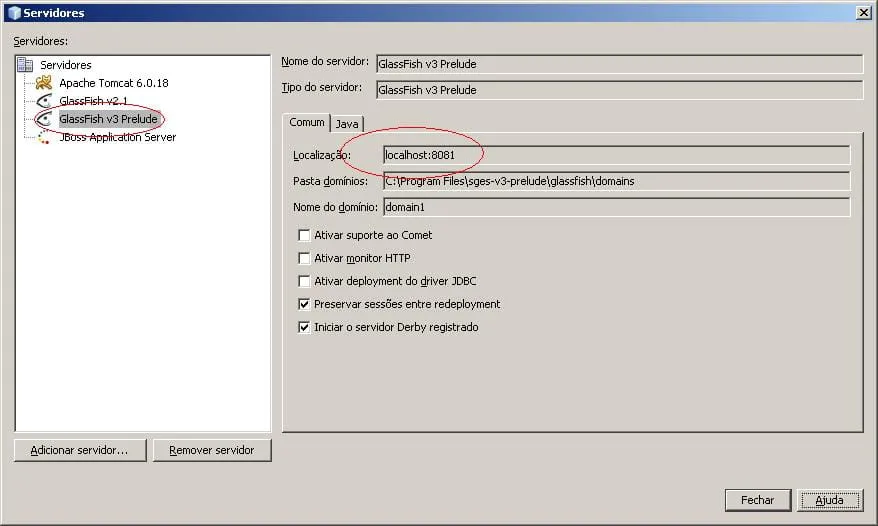This screenshot has height=526, width=878.
Task: Click the Tipo do servidor: label
Action: pyautogui.click(x=321, y=87)
